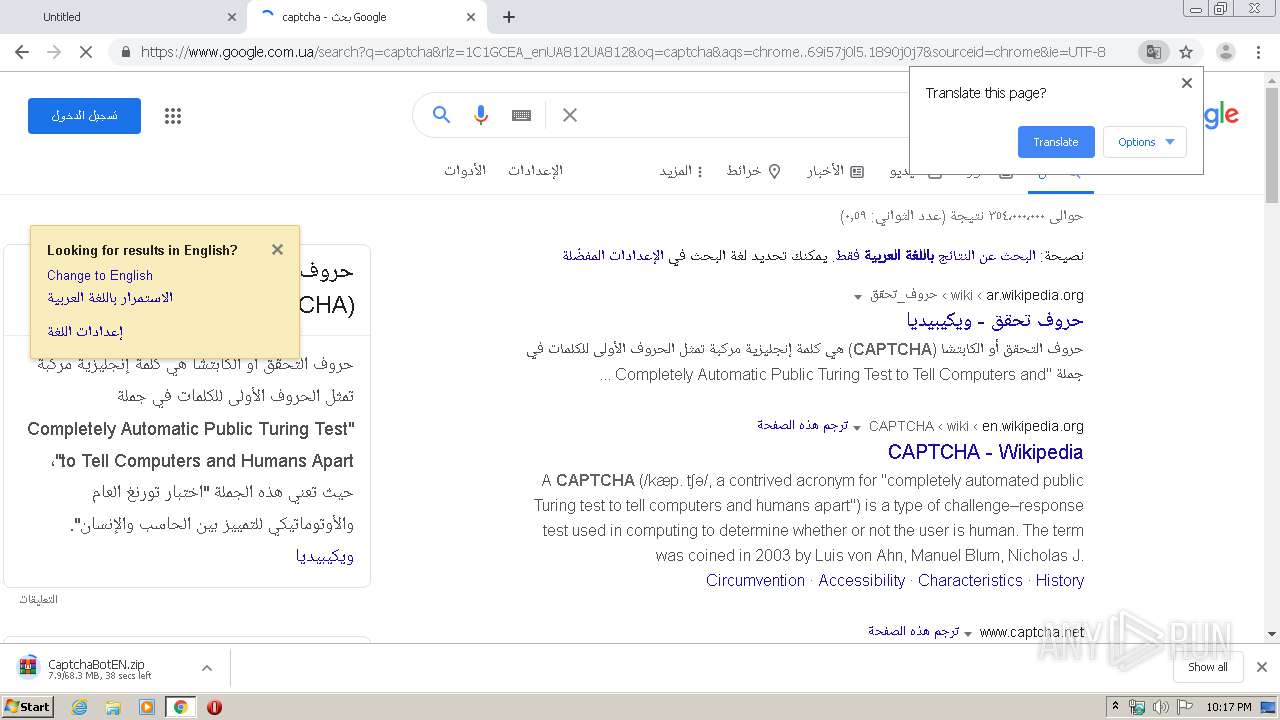
Task: Click the browser back arrow
Action: coord(22,52)
